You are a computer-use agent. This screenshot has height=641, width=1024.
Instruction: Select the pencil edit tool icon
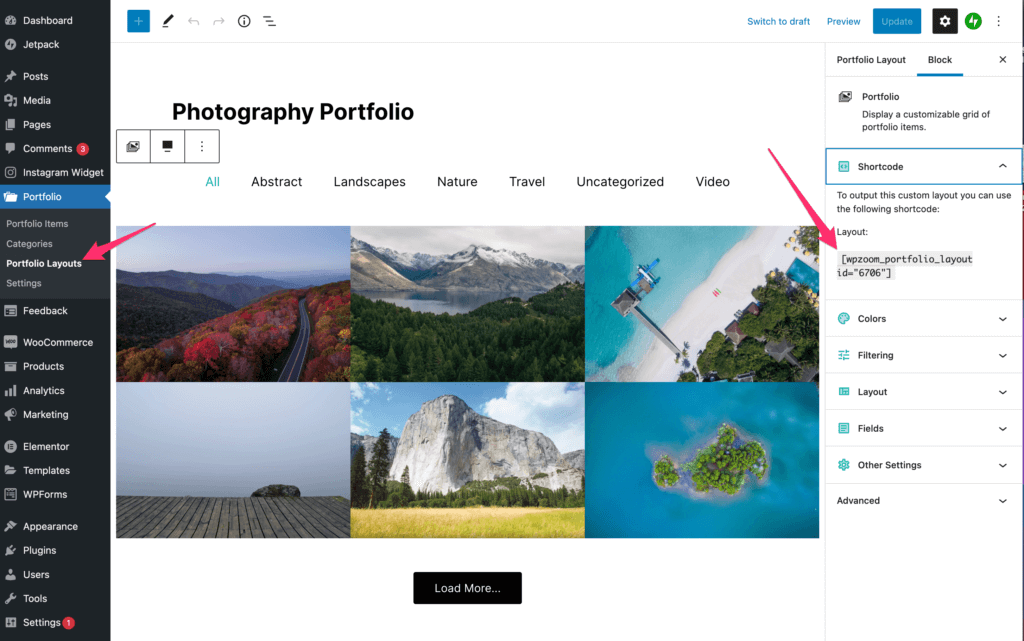click(x=168, y=22)
